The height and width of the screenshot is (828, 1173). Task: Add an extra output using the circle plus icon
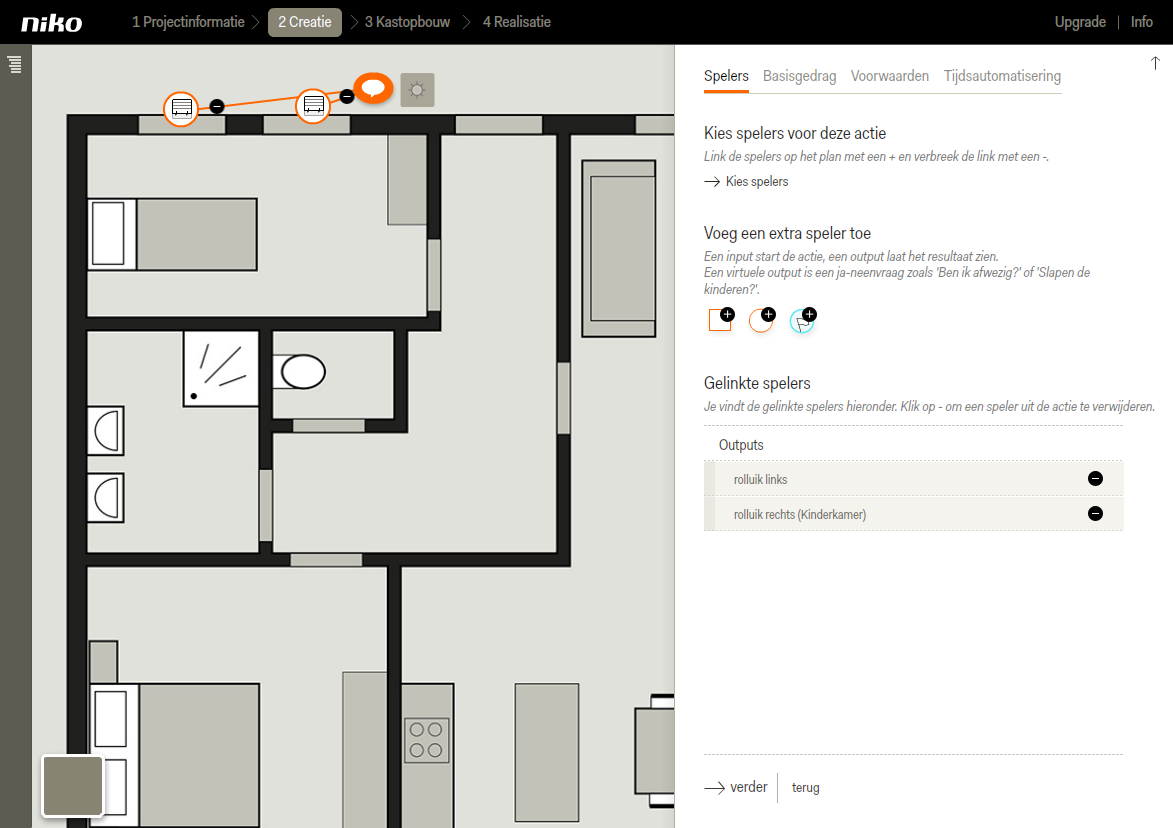(x=762, y=319)
